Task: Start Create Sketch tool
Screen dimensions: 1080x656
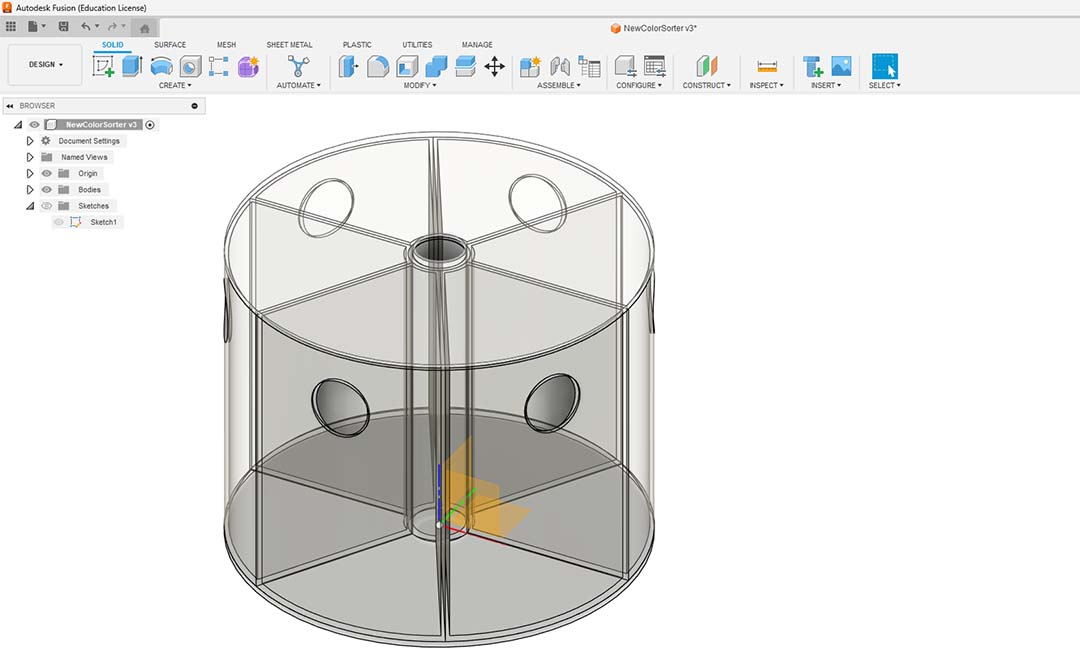Action: (x=103, y=67)
